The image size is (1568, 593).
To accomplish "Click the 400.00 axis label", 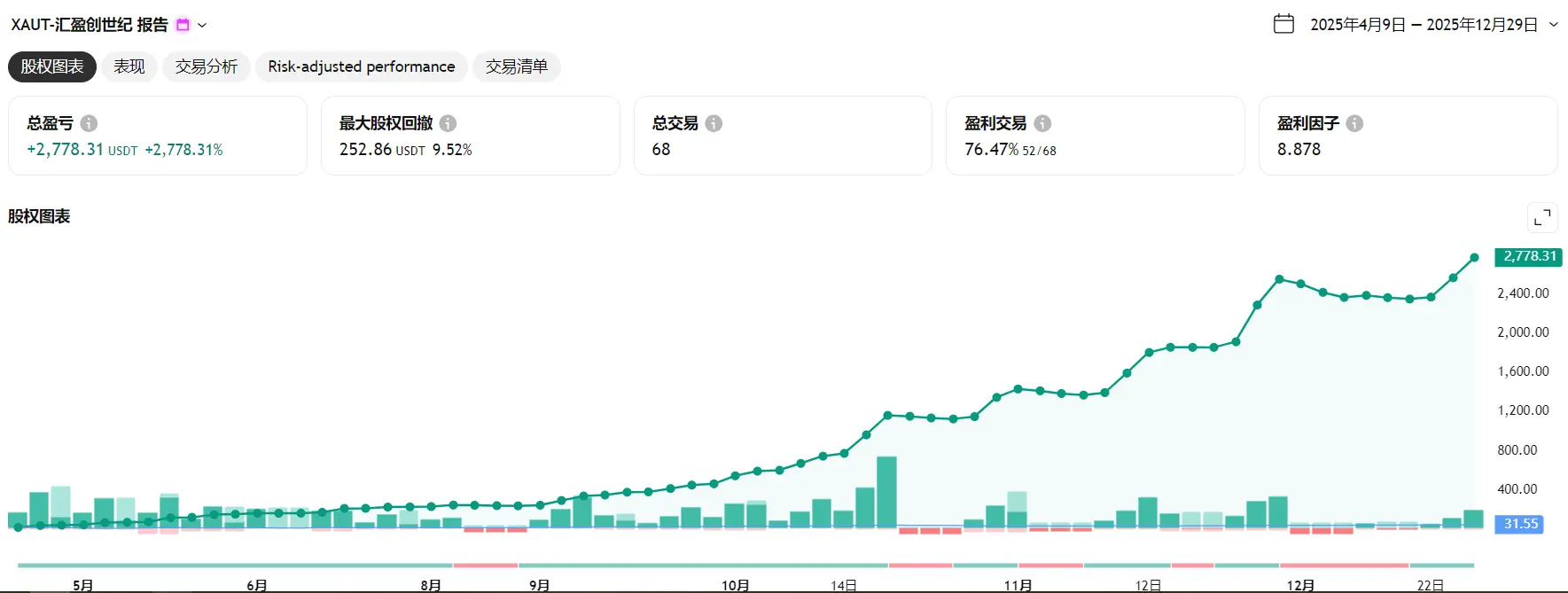I will (1517, 489).
